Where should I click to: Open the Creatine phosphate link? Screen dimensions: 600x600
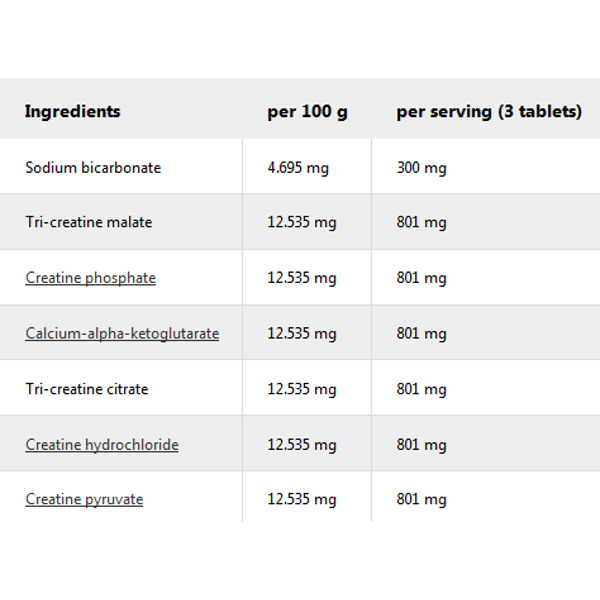coord(90,278)
